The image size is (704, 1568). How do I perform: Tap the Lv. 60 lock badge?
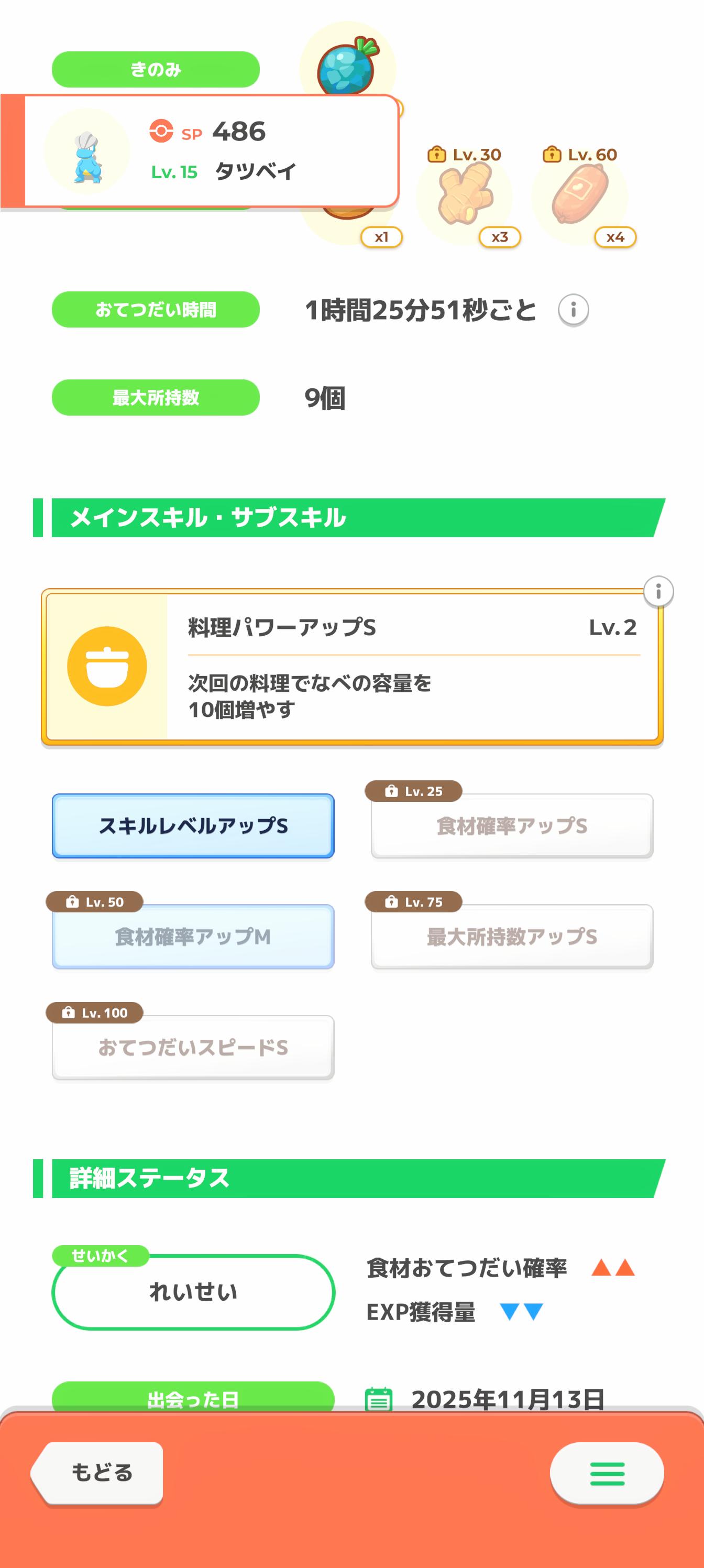tap(580, 155)
